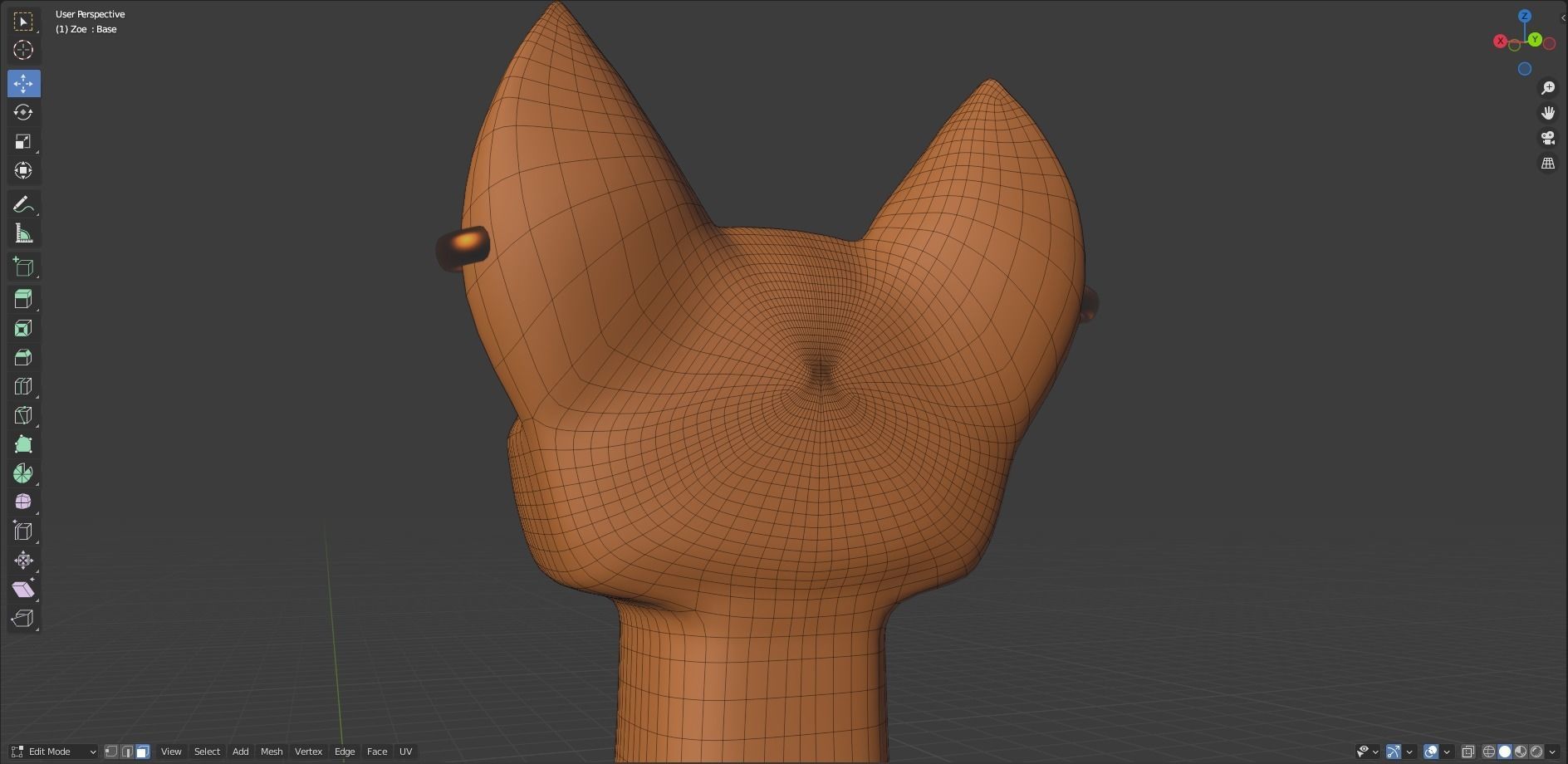Click the green Y axis on gizmo
Image resolution: width=1568 pixels, height=764 pixels.
click(1535, 39)
